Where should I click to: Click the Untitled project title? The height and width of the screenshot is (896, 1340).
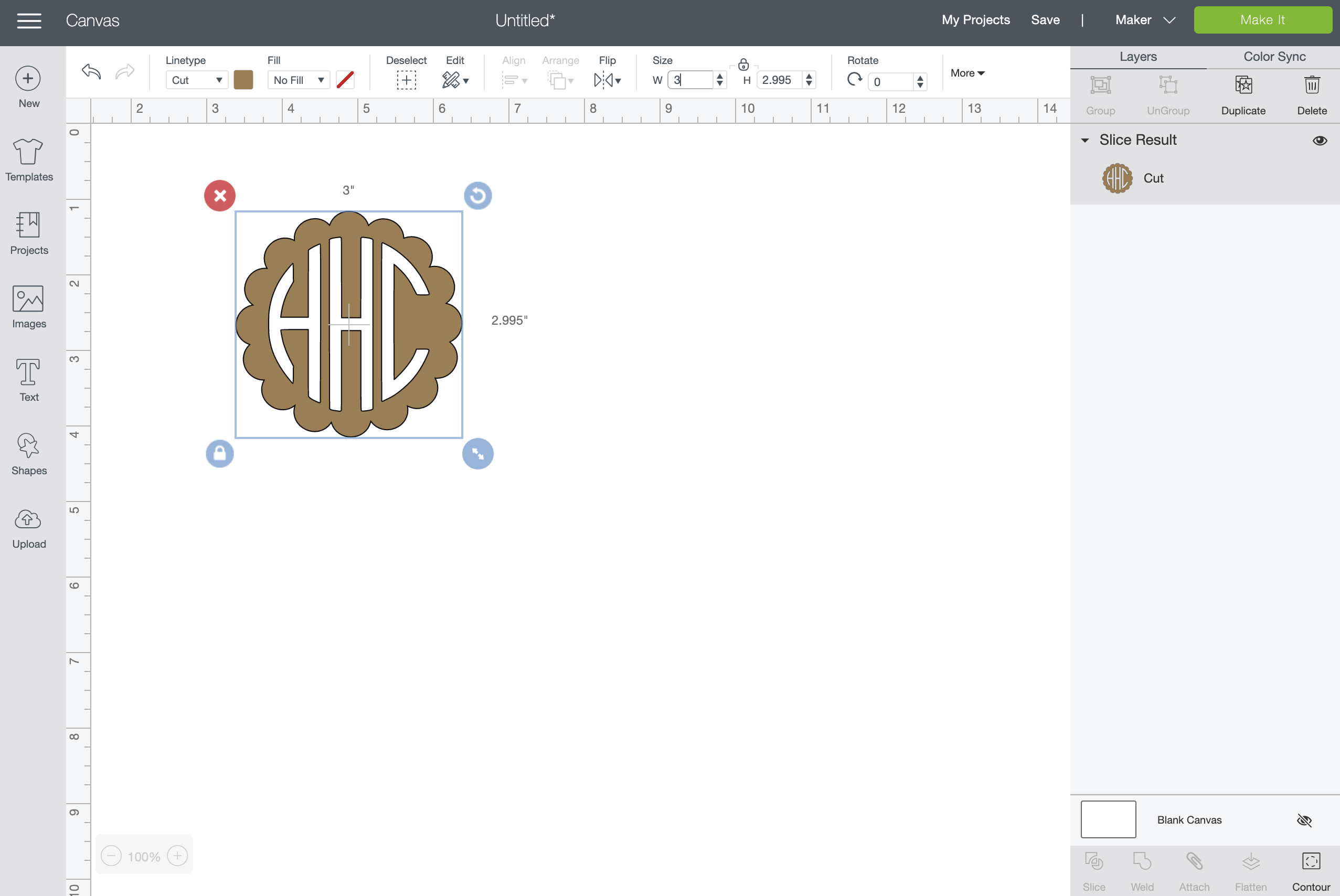coord(525,20)
